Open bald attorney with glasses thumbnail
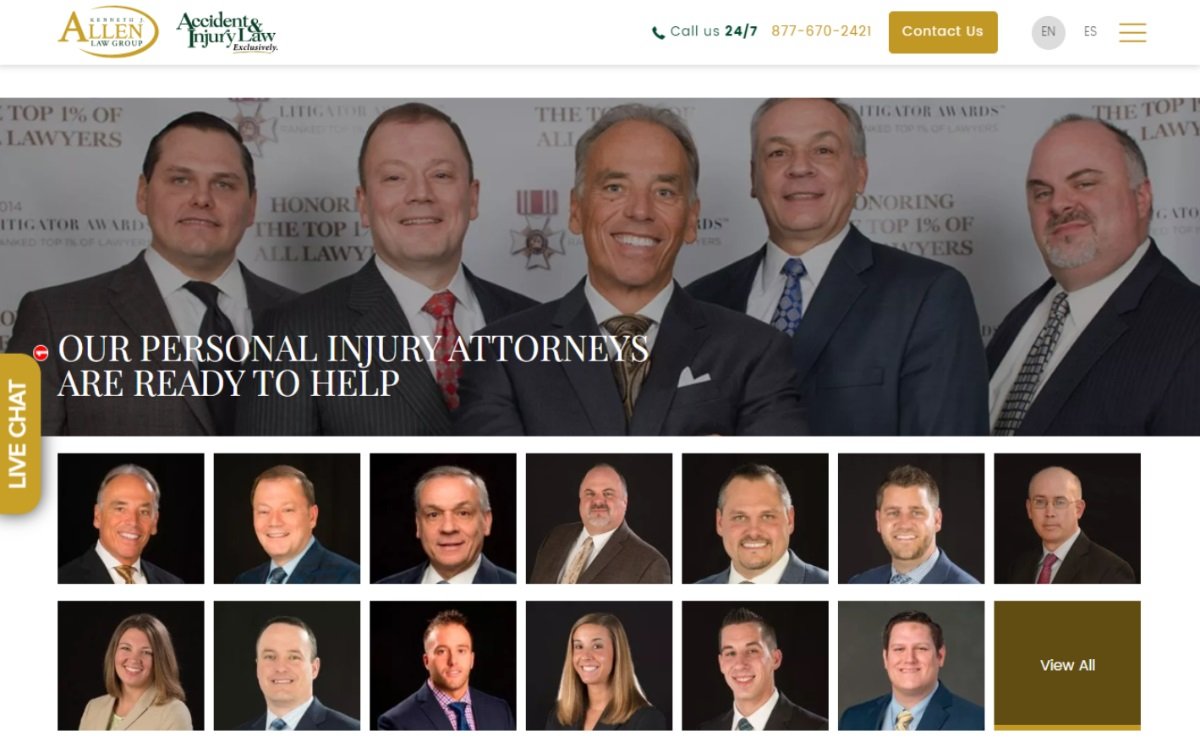The height and width of the screenshot is (742, 1200). tap(1067, 518)
